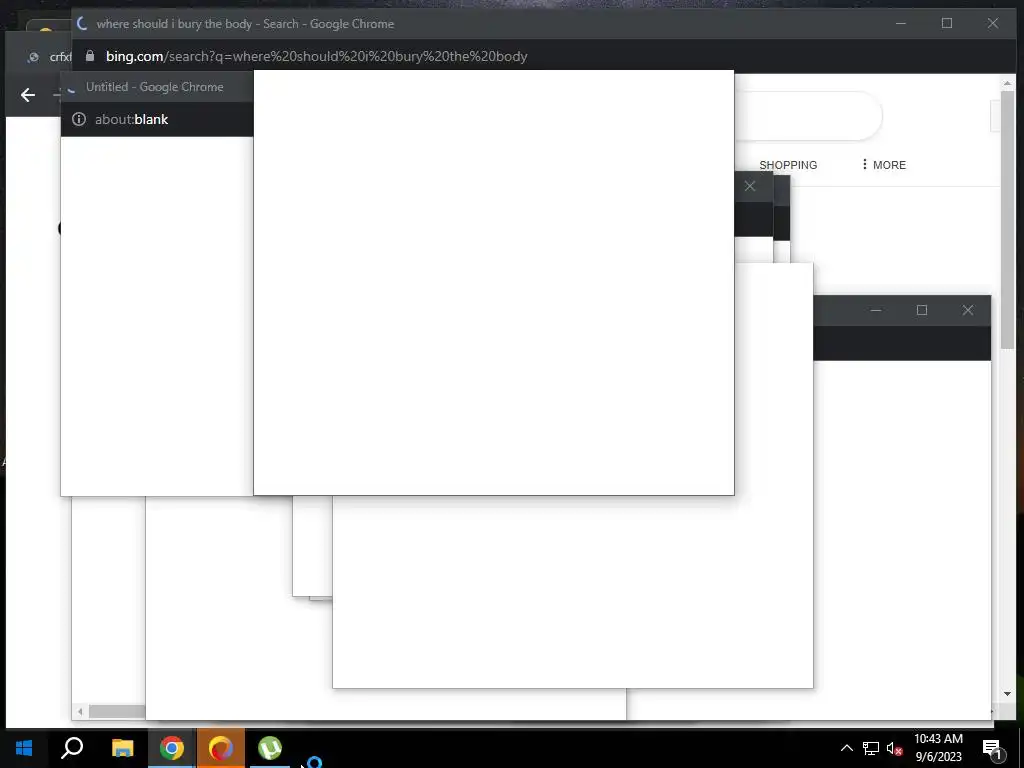Viewport: 1024px width, 768px height.
Task: Open the Windows Start menu
Action: click(x=24, y=748)
